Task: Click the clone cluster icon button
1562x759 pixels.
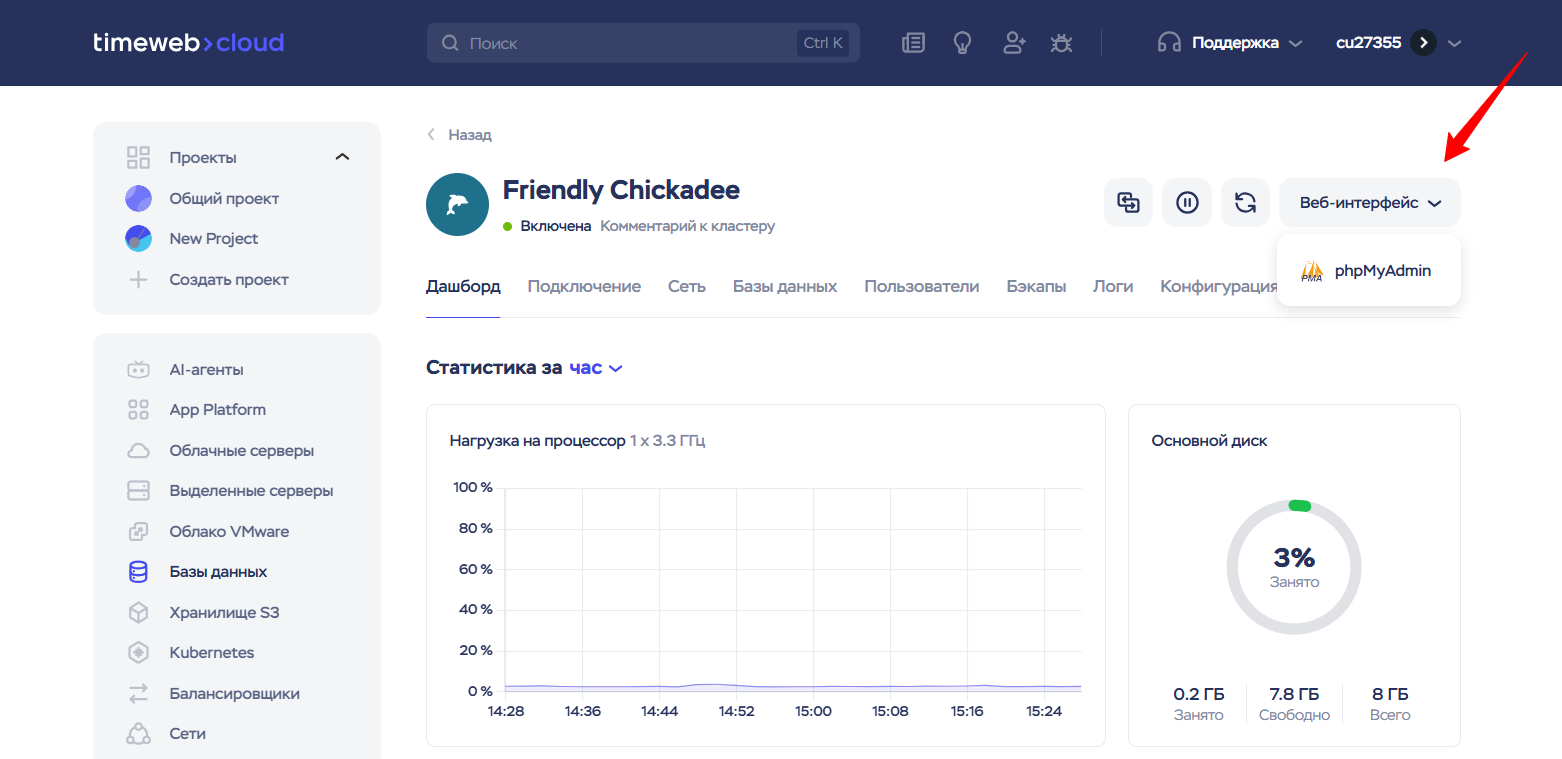Action: (x=1128, y=203)
